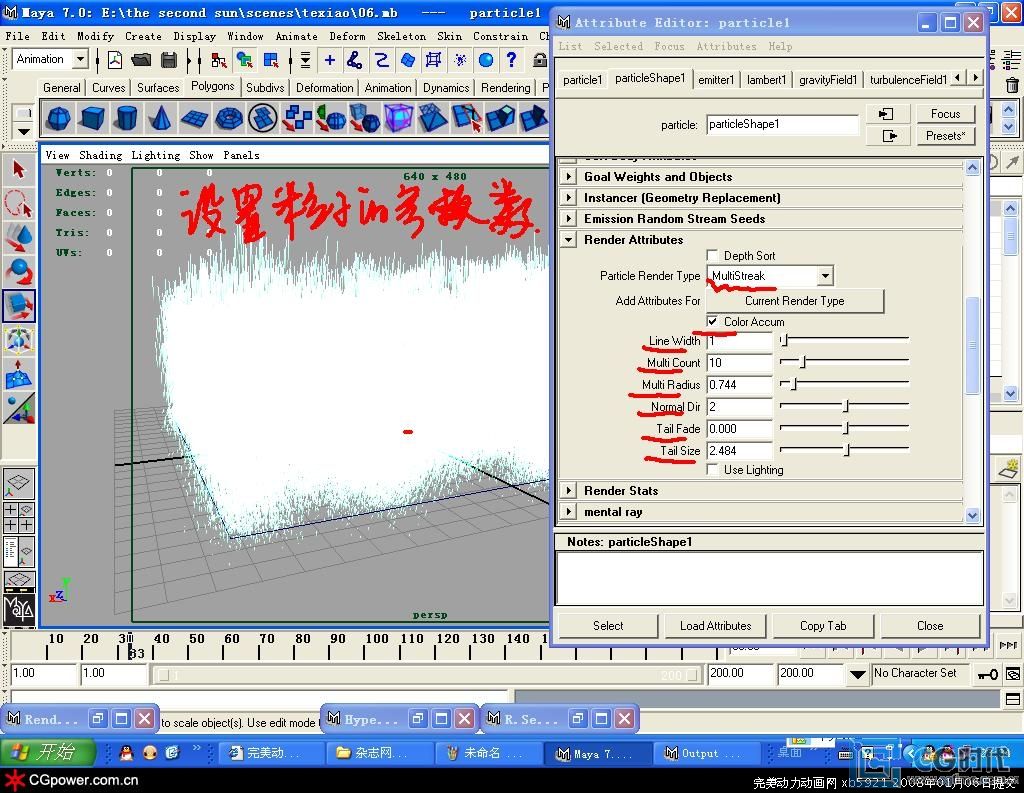Viewport: 1024px width, 793px height.
Task: Expand Goal Weights and Objects section
Action: tap(569, 177)
